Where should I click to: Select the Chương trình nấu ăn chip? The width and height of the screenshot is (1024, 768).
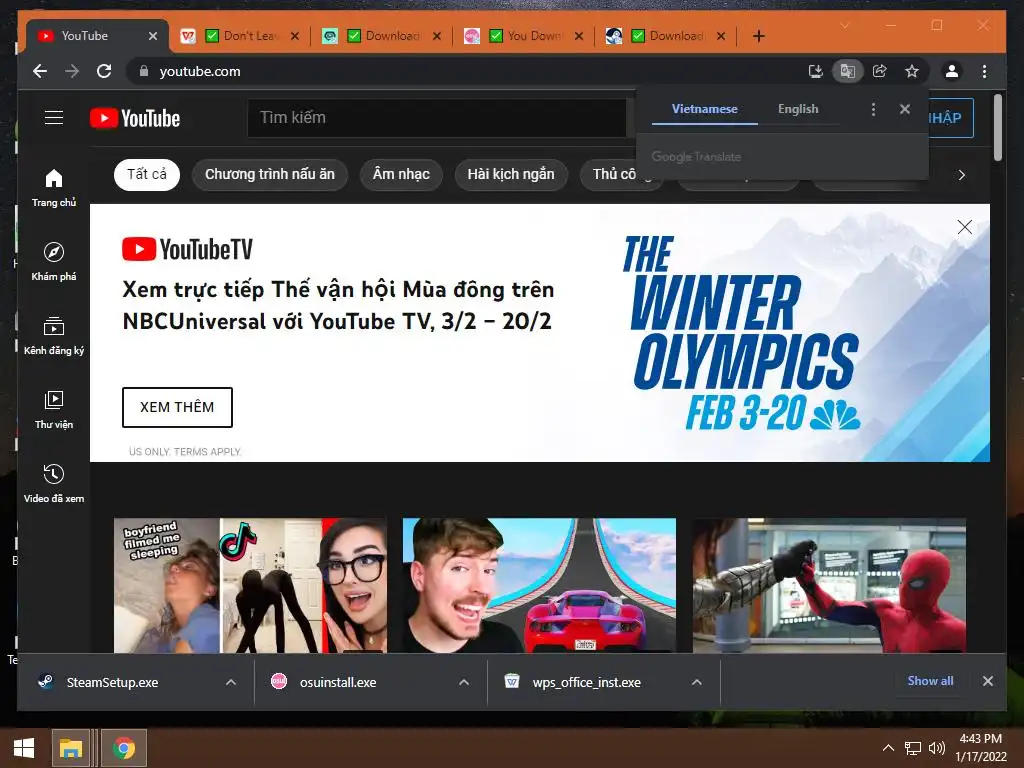pos(270,174)
